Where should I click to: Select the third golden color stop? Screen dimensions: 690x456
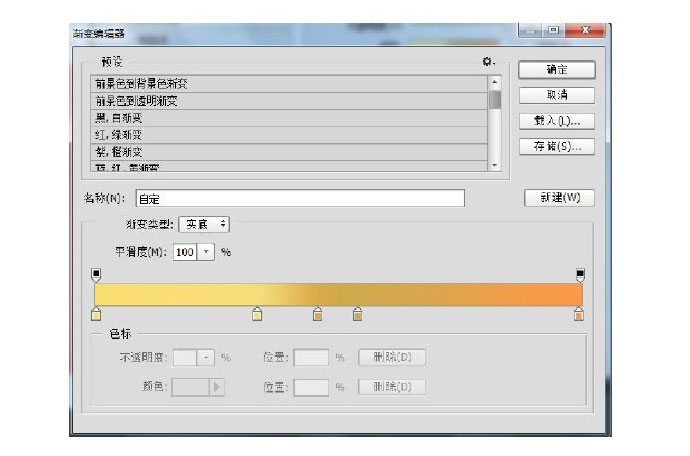click(x=317, y=314)
